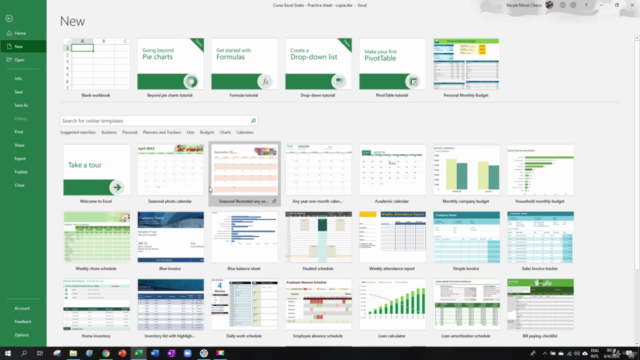The width and height of the screenshot is (640, 360).
Task: Open the Bill paying checklist template
Action: (x=540, y=309)
